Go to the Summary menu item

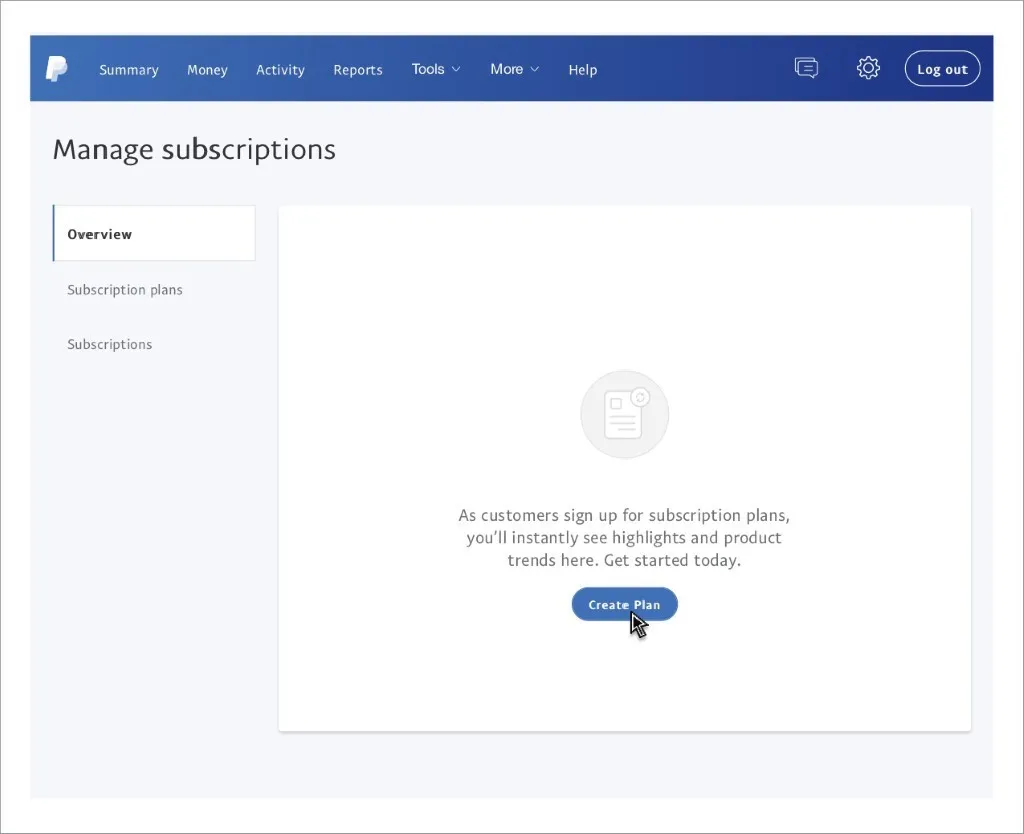(x=129, y=70)
